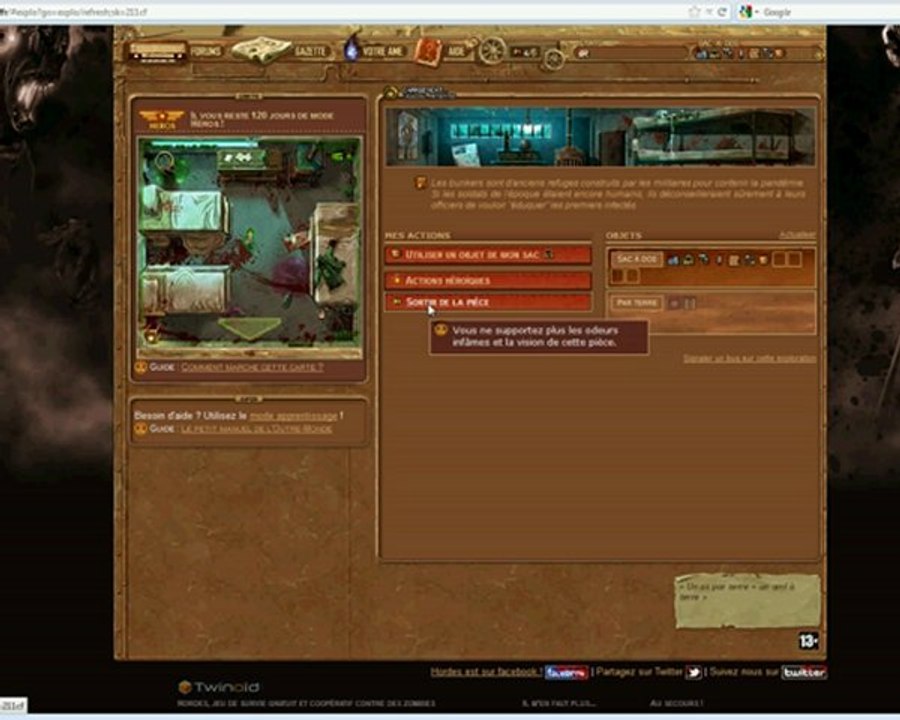The width and height of the screenshot is (900, 720).
Task: Select the seventh orange item in Sac à dos
Action: click(763, 260)
